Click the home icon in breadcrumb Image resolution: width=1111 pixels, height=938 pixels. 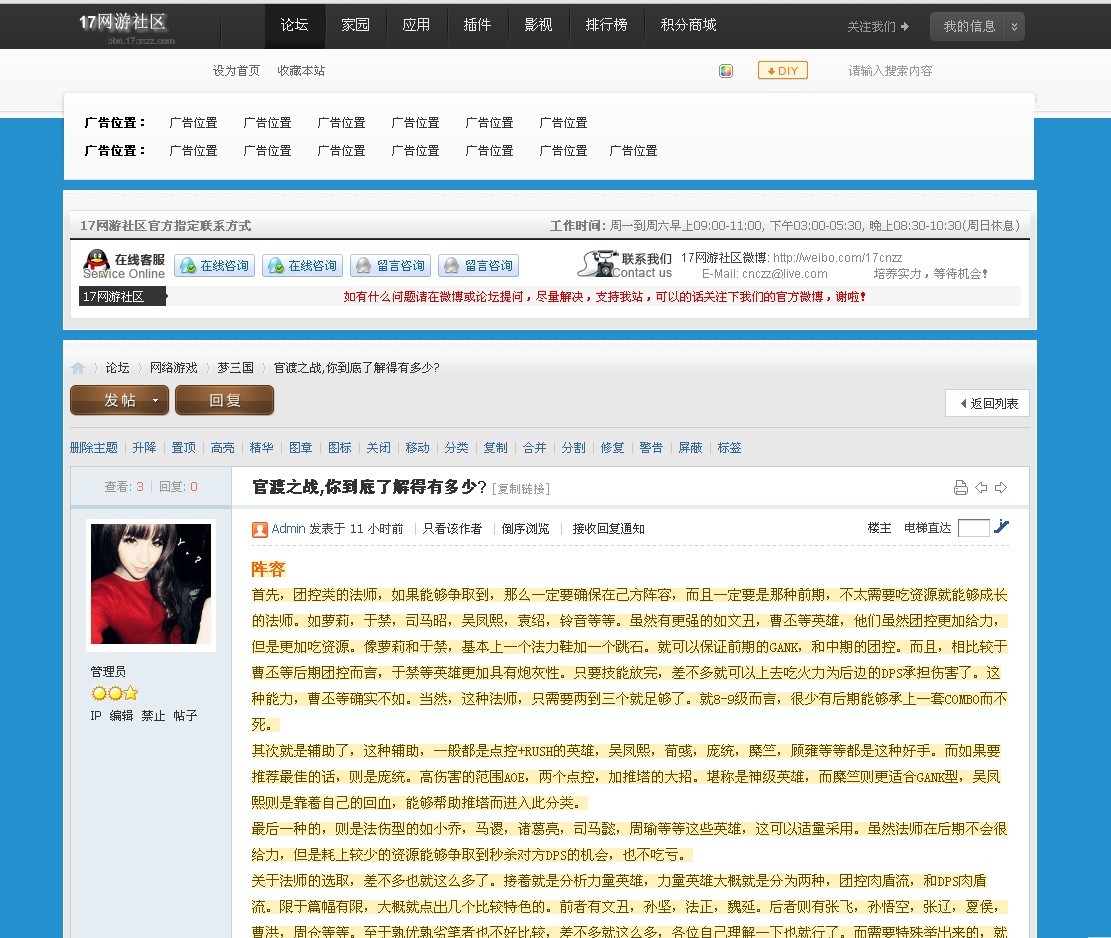[78, 368]
